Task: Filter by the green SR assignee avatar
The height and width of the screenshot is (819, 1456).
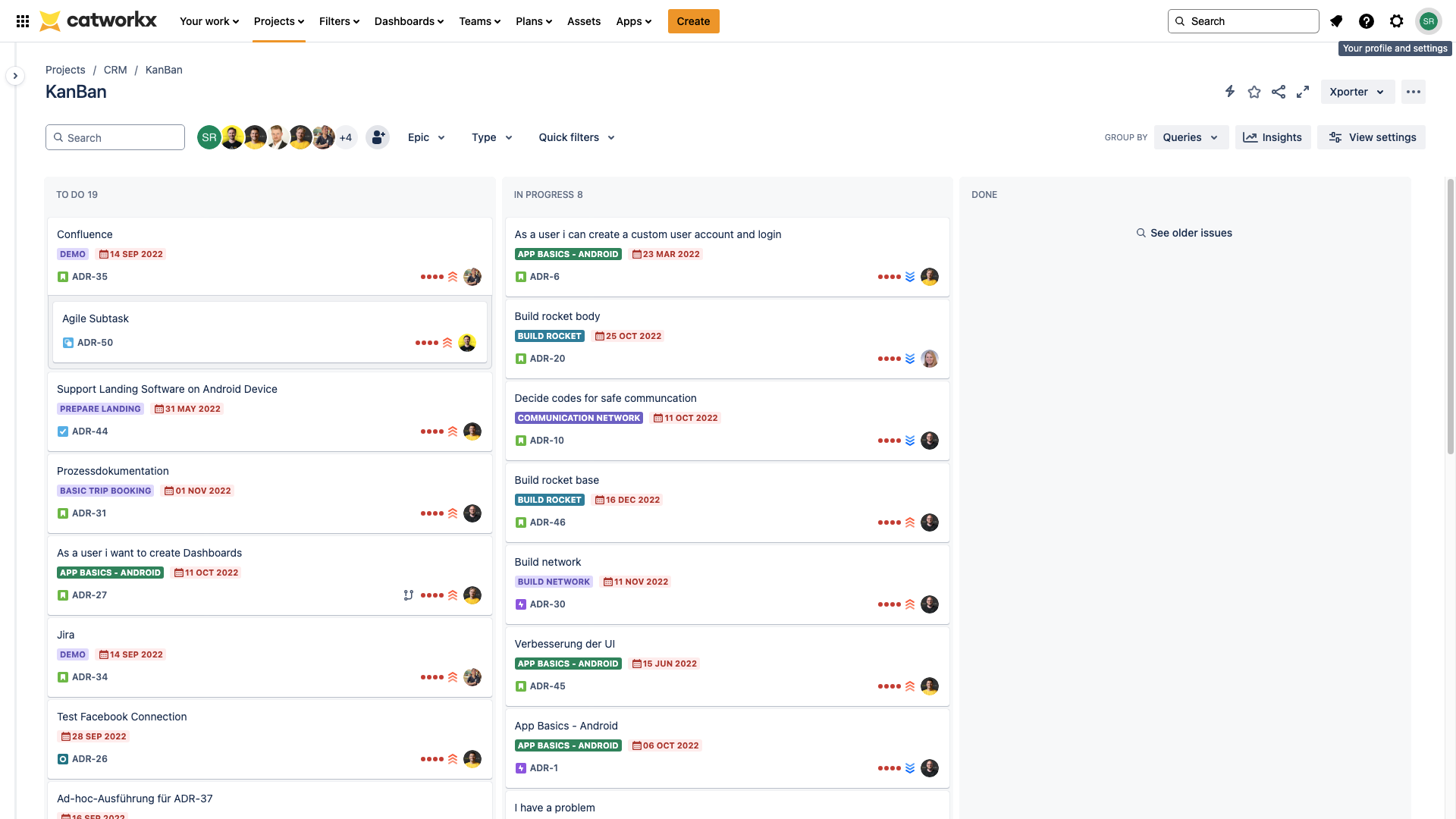Action: click(x=209, y=137)
